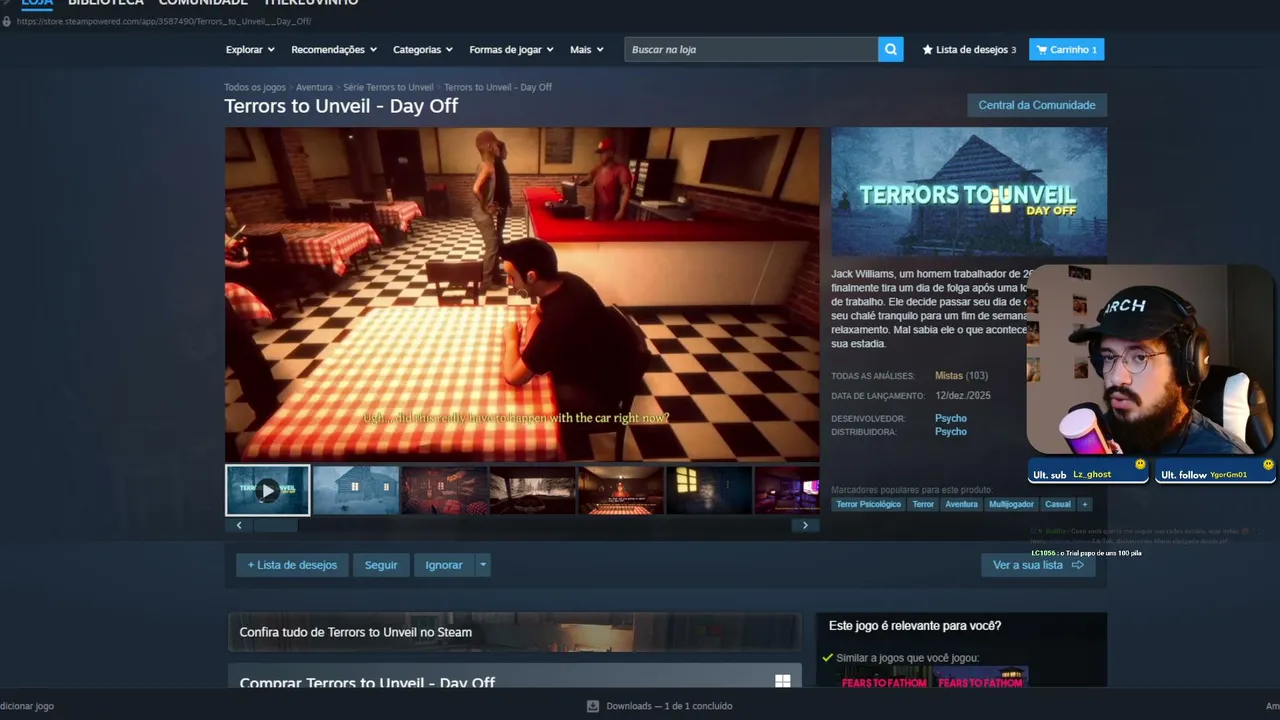
Task: Click the play icon on the trailer thumbnail
Action: [x=267, y=490]
